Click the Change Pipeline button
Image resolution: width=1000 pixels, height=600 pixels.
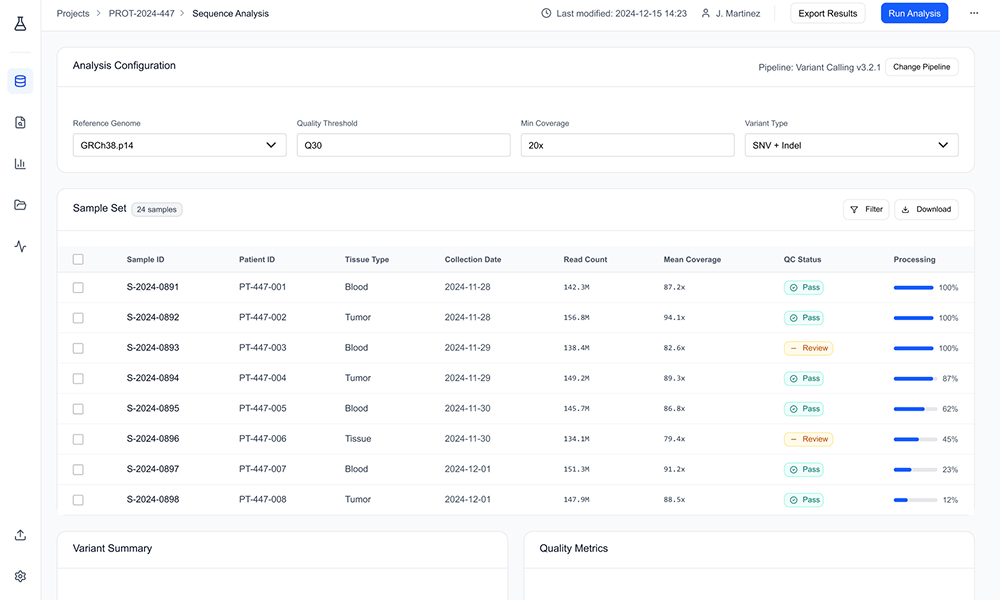pos(921,67)
